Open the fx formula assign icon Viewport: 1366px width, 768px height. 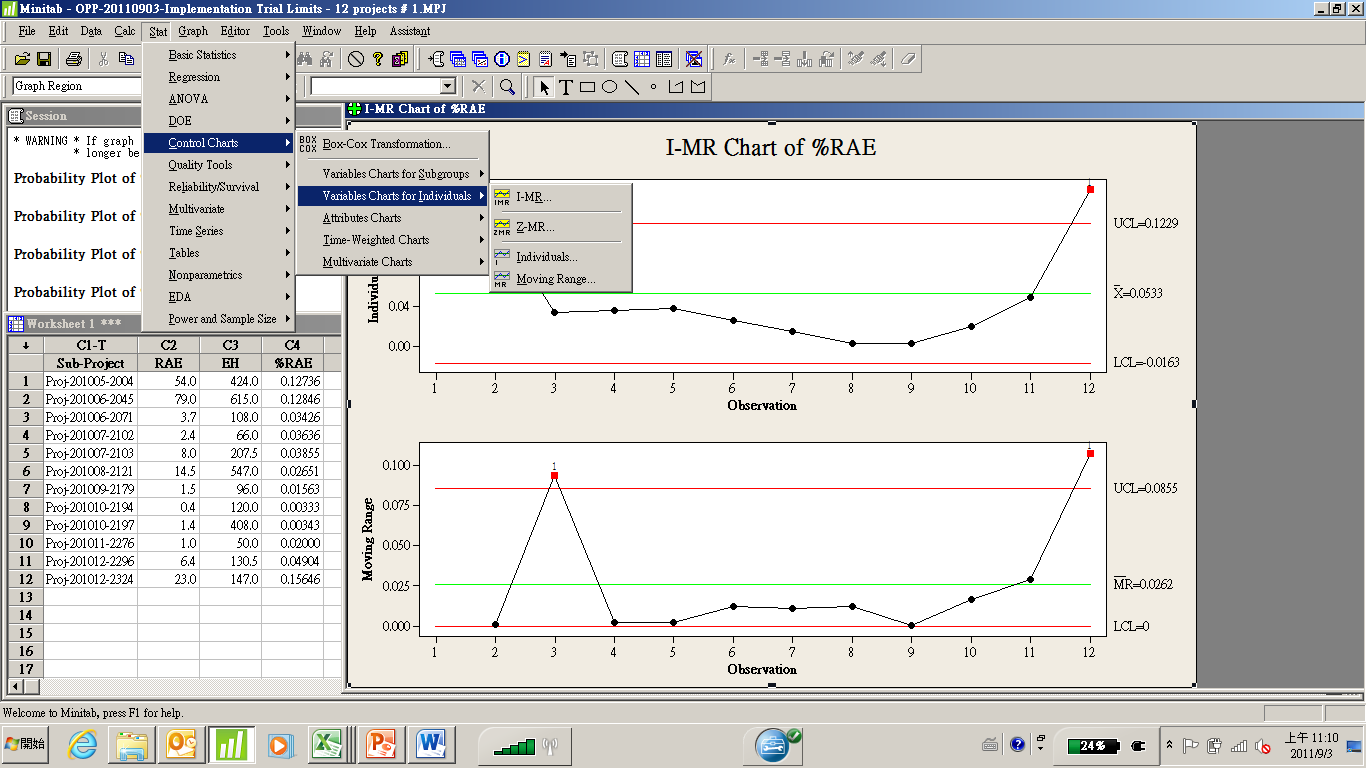(729, 59)
